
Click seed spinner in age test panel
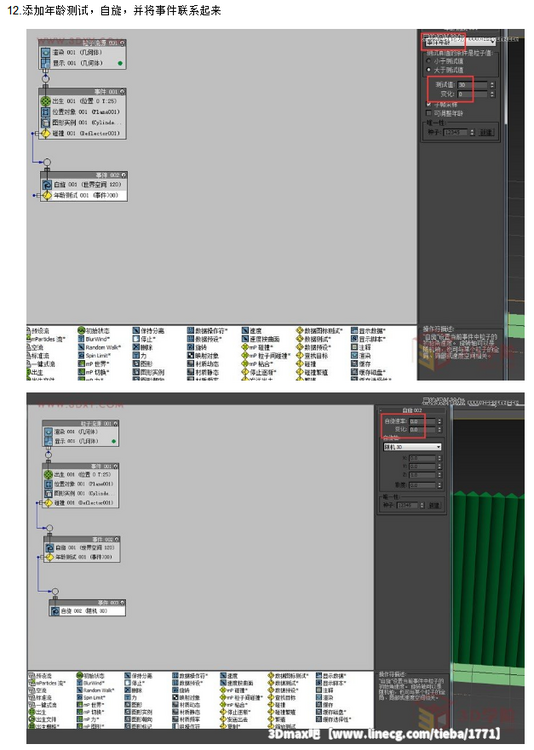[472, 132]
